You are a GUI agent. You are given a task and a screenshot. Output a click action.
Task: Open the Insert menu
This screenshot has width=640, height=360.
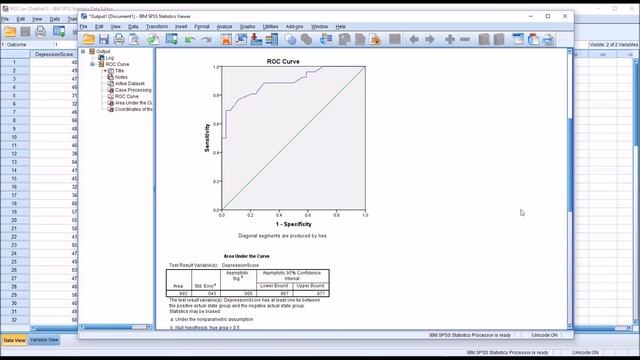tap(181, 27)
